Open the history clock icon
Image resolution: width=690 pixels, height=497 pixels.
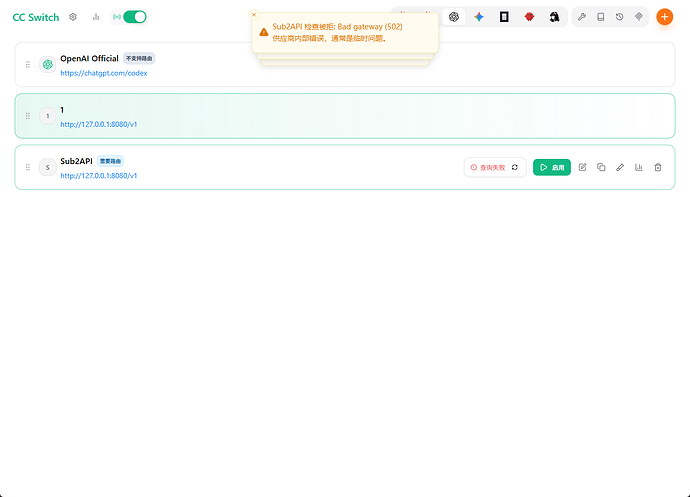point(620,17)
